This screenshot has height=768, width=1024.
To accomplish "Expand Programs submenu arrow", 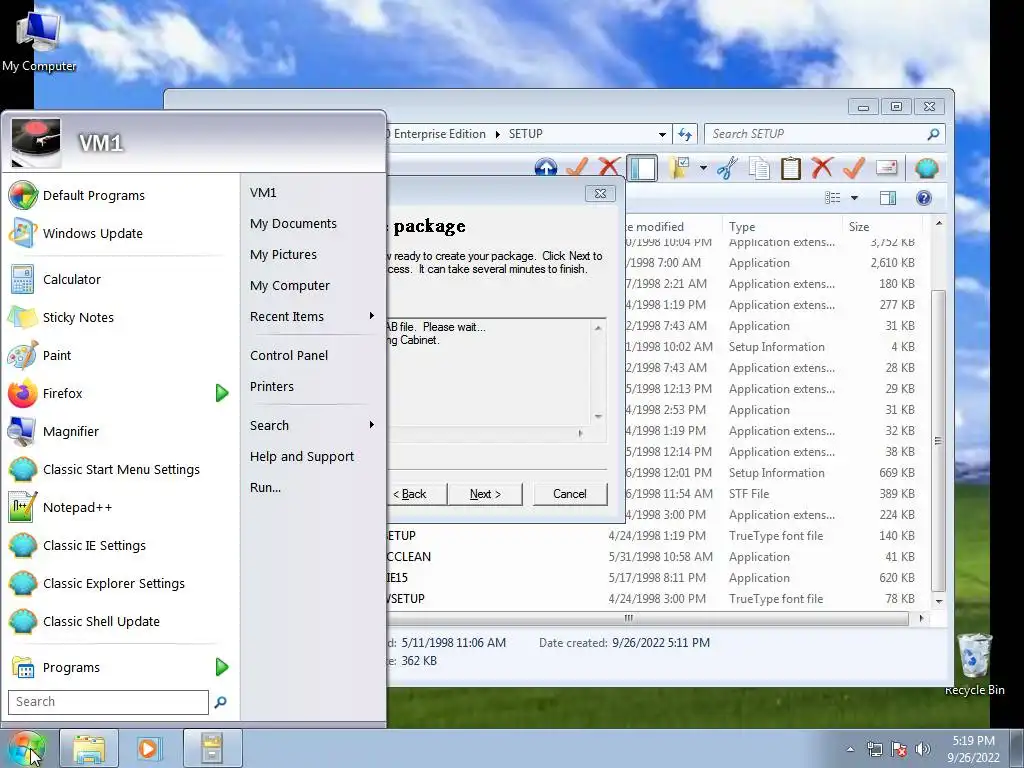I will [221, 667].
